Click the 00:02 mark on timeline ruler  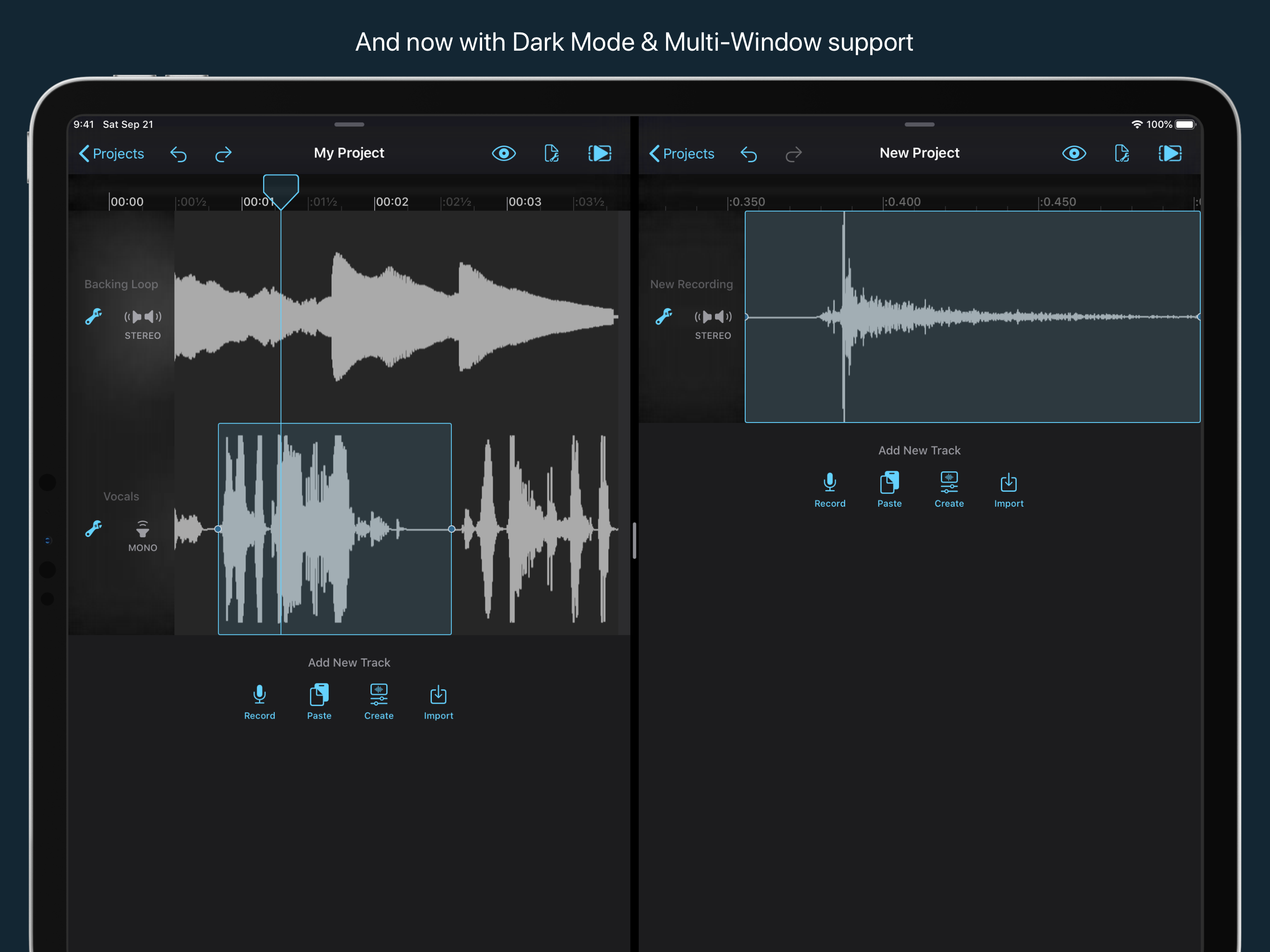pos(391,202)
